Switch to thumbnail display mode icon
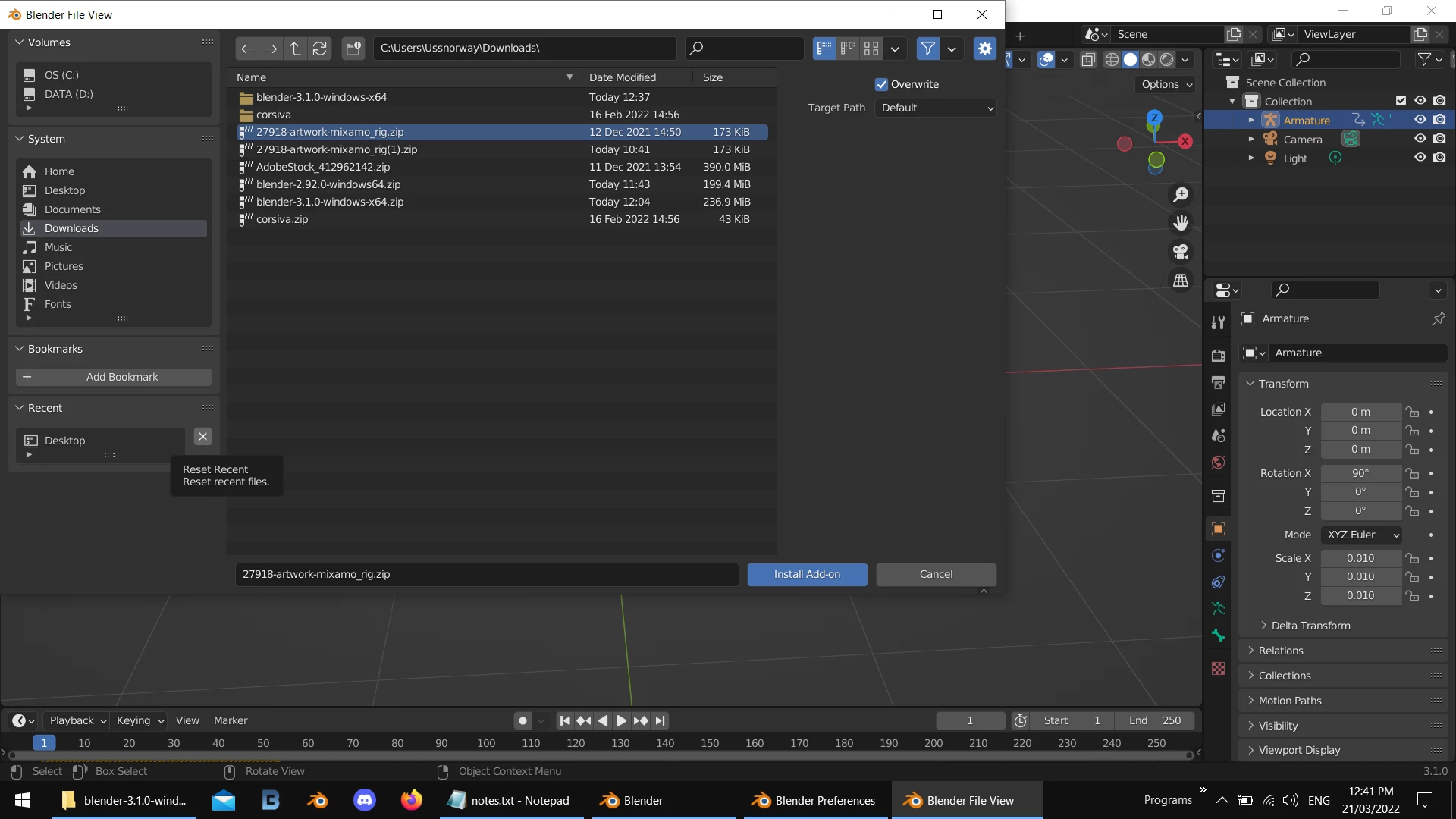This screenshot has width=1456, height=819. [871, 49]
